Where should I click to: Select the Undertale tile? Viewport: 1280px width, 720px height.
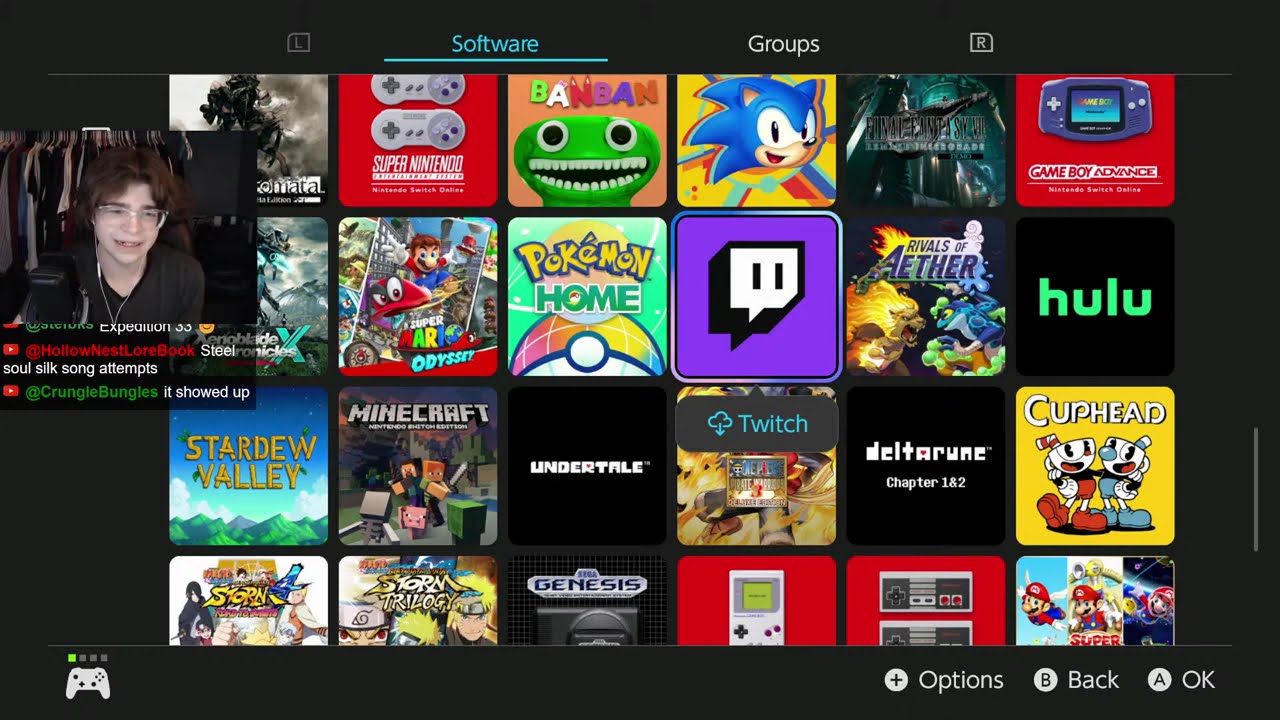(x=587, y=466)
